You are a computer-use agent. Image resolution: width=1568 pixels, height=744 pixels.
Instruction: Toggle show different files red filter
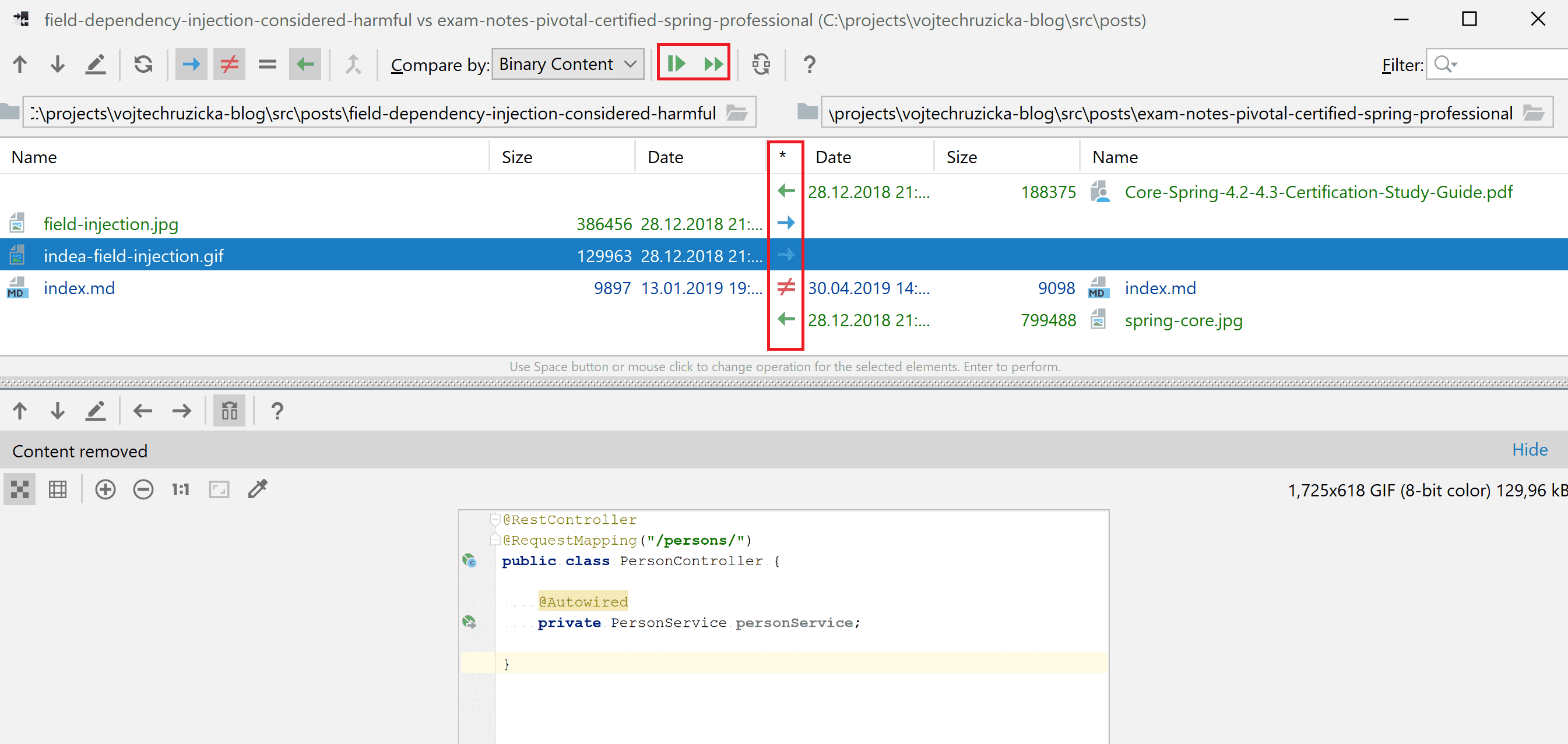pyautogui.click(x=229, y=64)
